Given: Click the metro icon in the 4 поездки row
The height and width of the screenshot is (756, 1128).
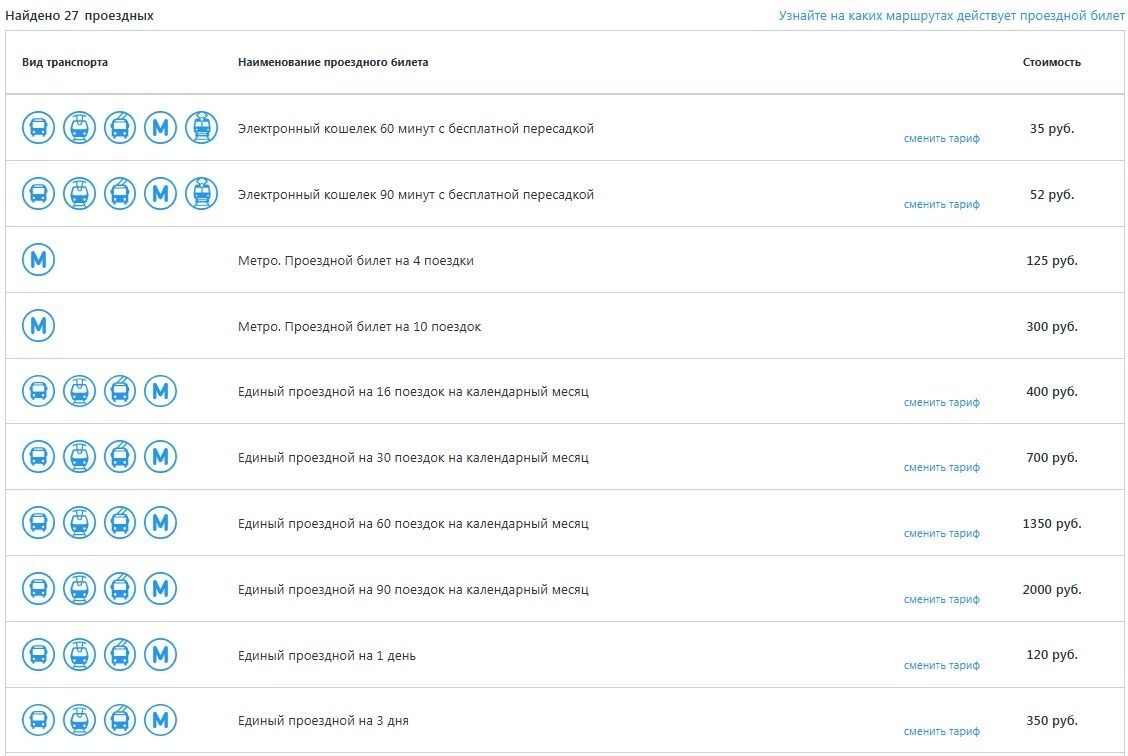Looking at the screenshot, I should pos(38,260).
